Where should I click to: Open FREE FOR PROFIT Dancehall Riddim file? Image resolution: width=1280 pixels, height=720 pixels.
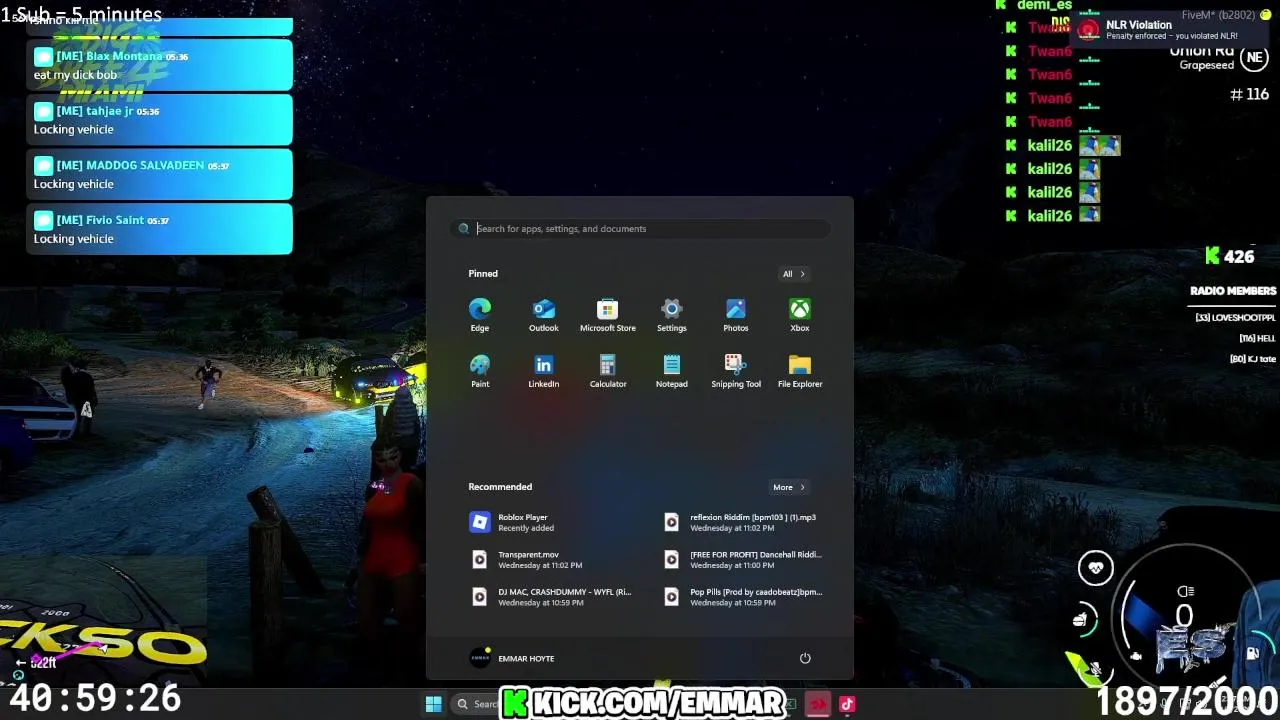744,559
